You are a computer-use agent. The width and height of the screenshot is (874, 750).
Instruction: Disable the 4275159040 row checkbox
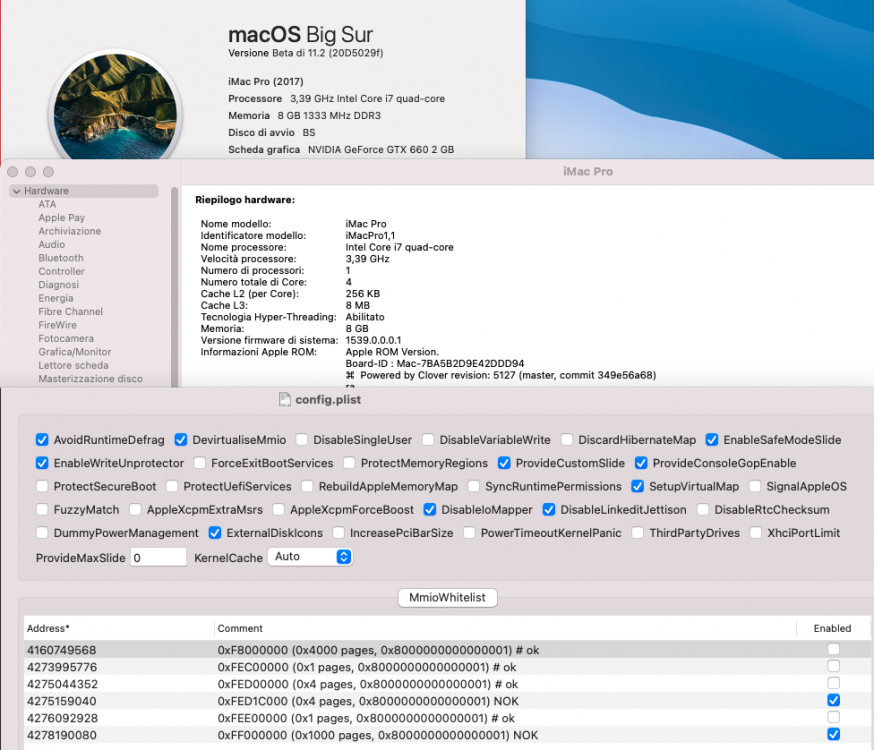coord(833,700)
